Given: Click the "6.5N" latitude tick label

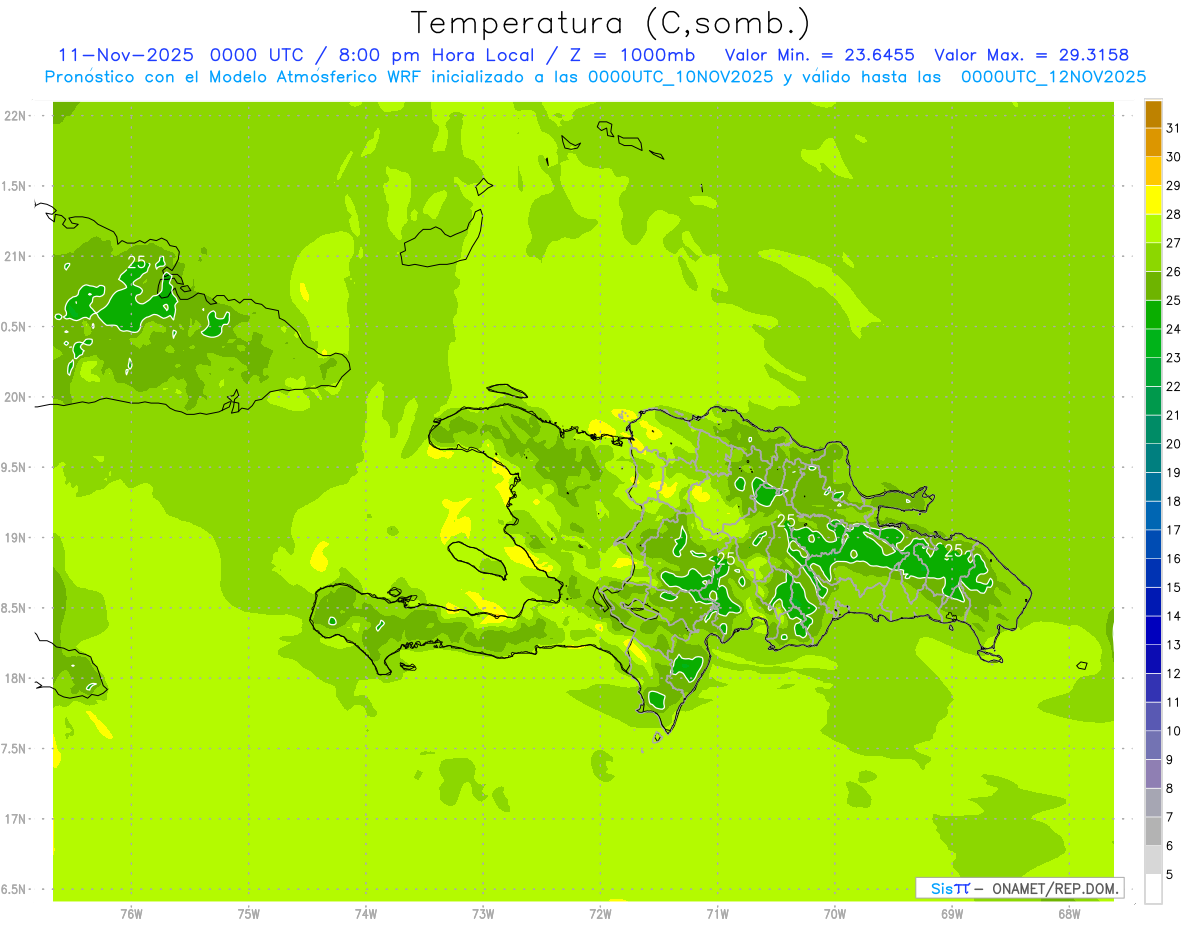Looking at the screenshot, I should (15, 889).
